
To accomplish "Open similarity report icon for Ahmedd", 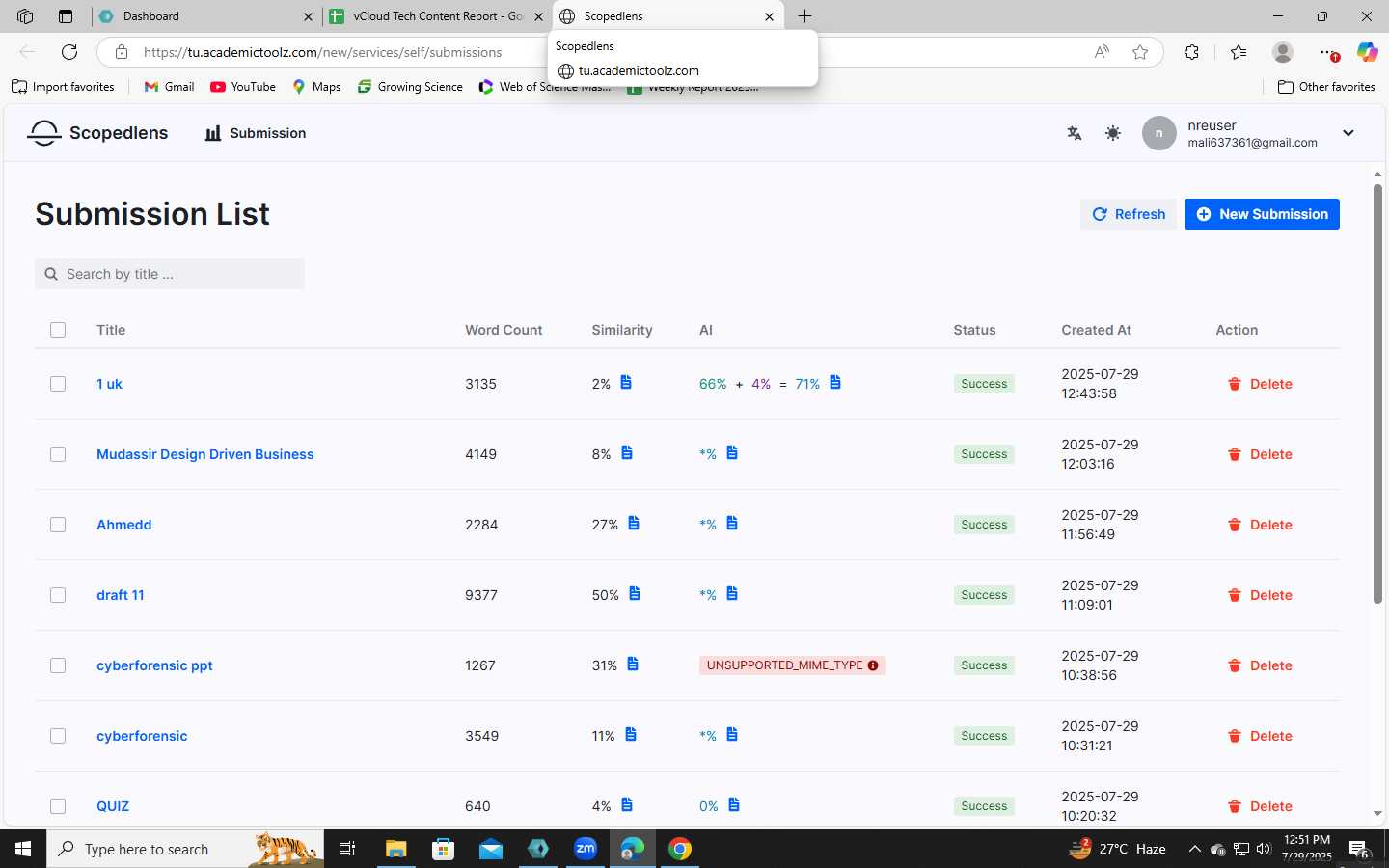I will tap(634, 524).
